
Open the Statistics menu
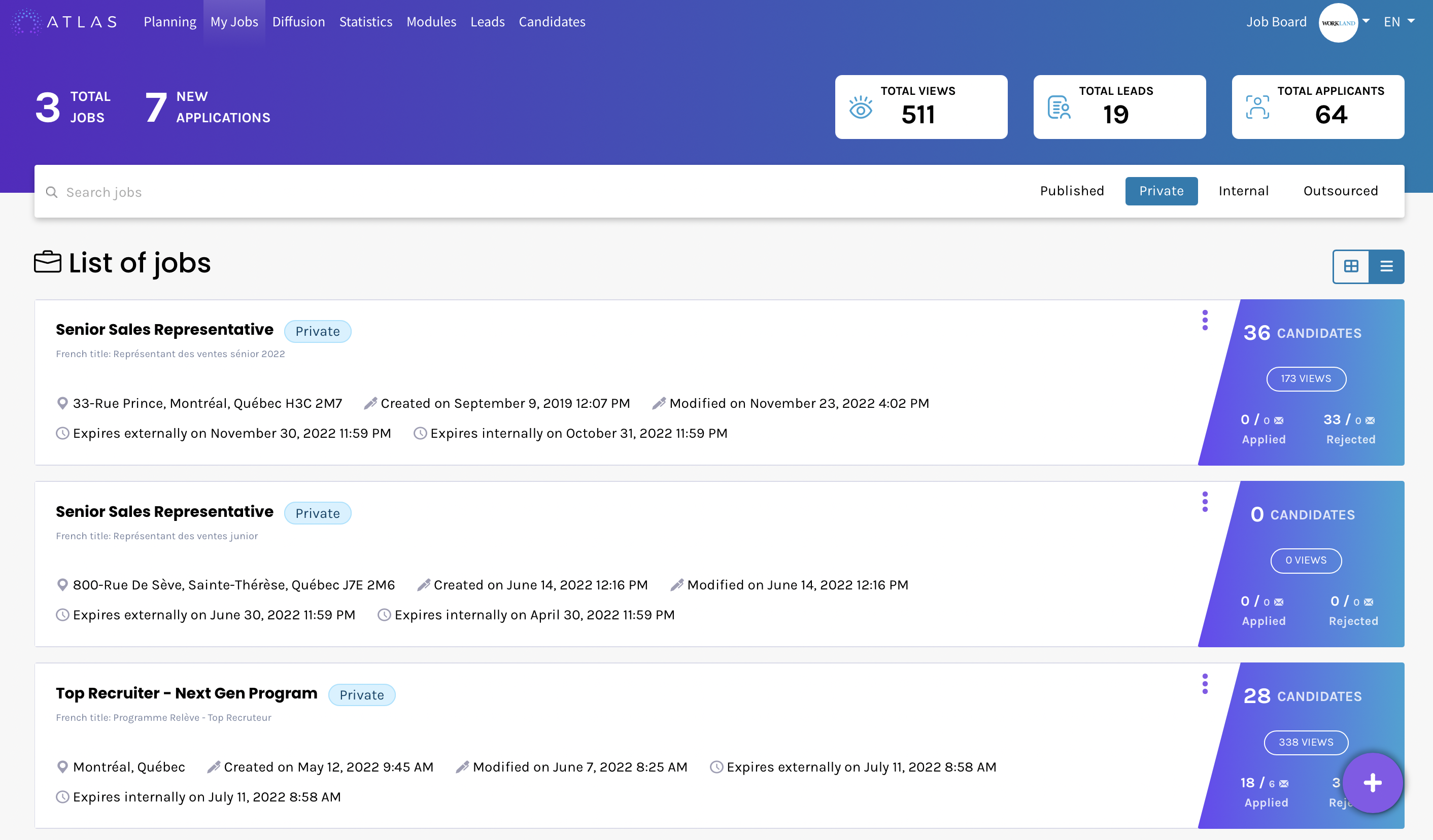point(366,22)
